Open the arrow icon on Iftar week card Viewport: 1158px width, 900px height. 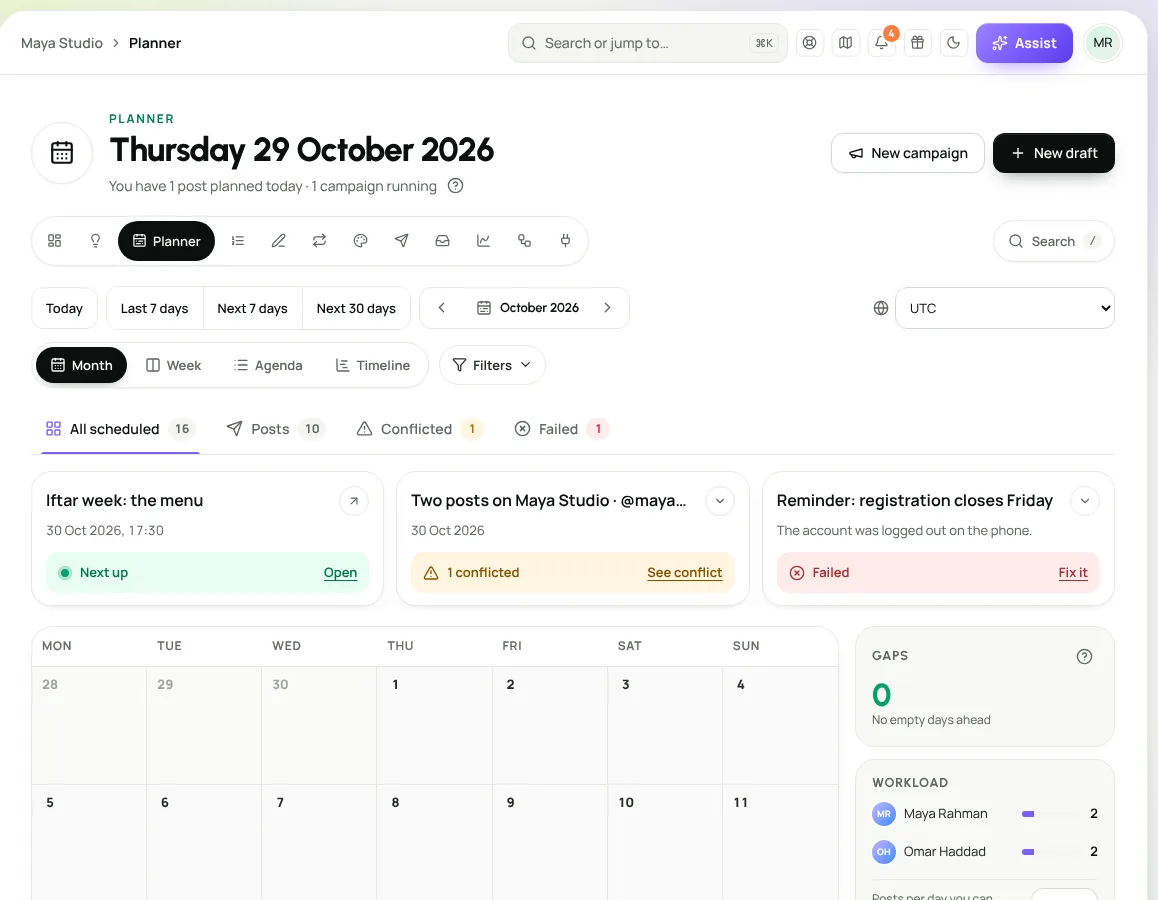(x=354, y=501)
